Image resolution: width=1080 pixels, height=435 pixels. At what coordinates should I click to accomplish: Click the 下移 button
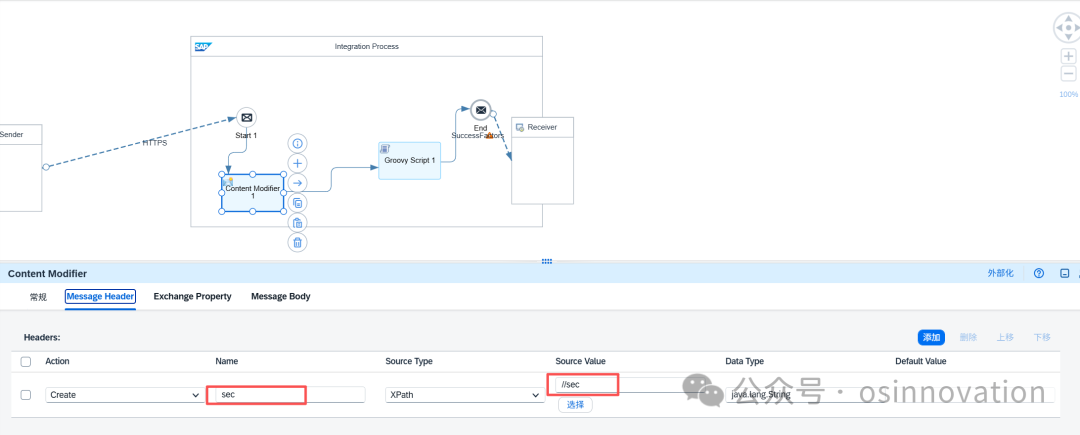pos(1042,337)
